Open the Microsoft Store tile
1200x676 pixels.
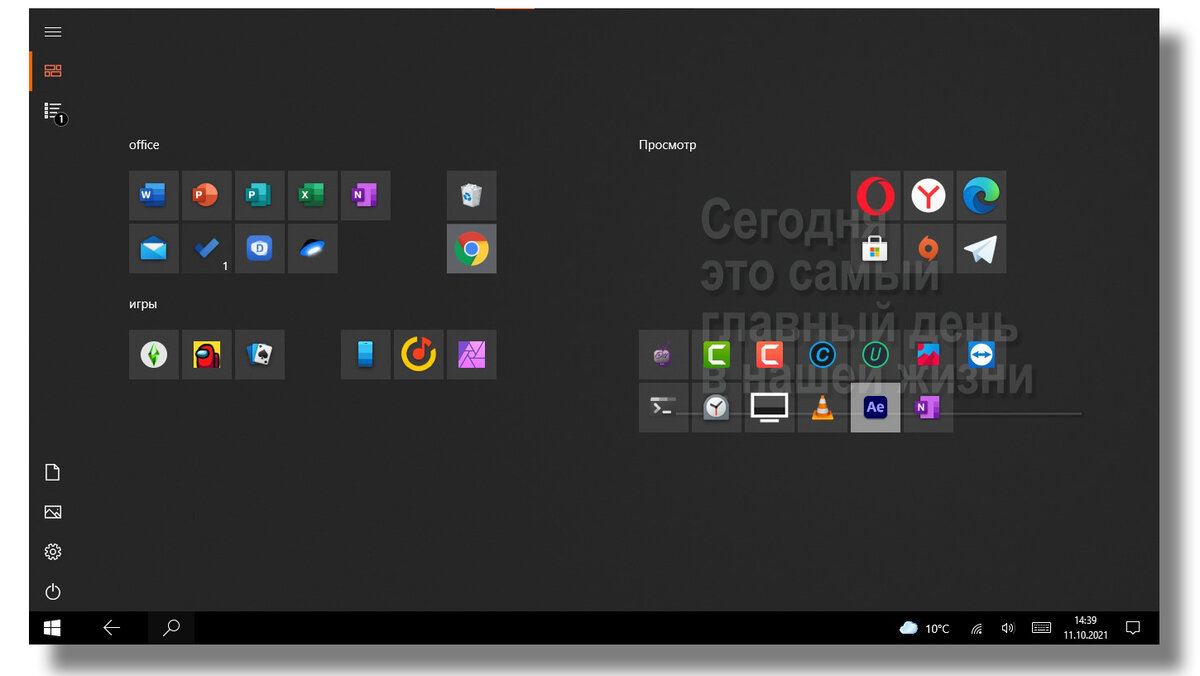[876, 248]
